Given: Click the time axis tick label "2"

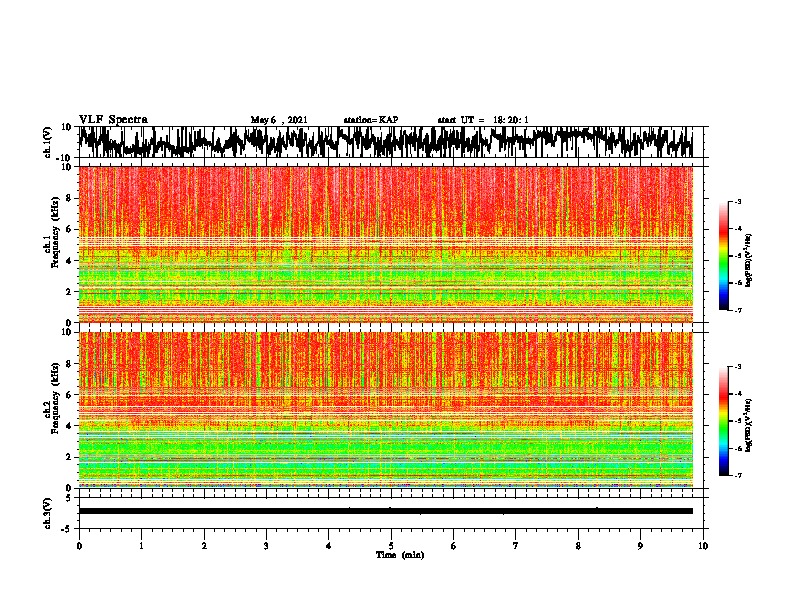Looking at the screenshot, I should click(204, 546).
